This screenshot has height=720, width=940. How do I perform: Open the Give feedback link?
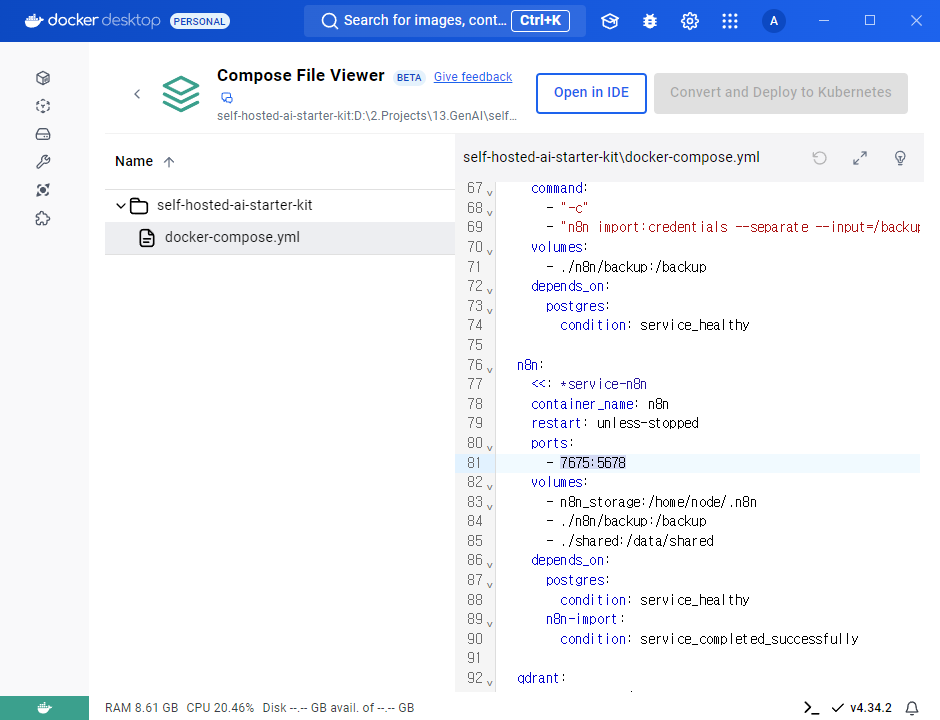pyautogui.click(x=473, y=77)
